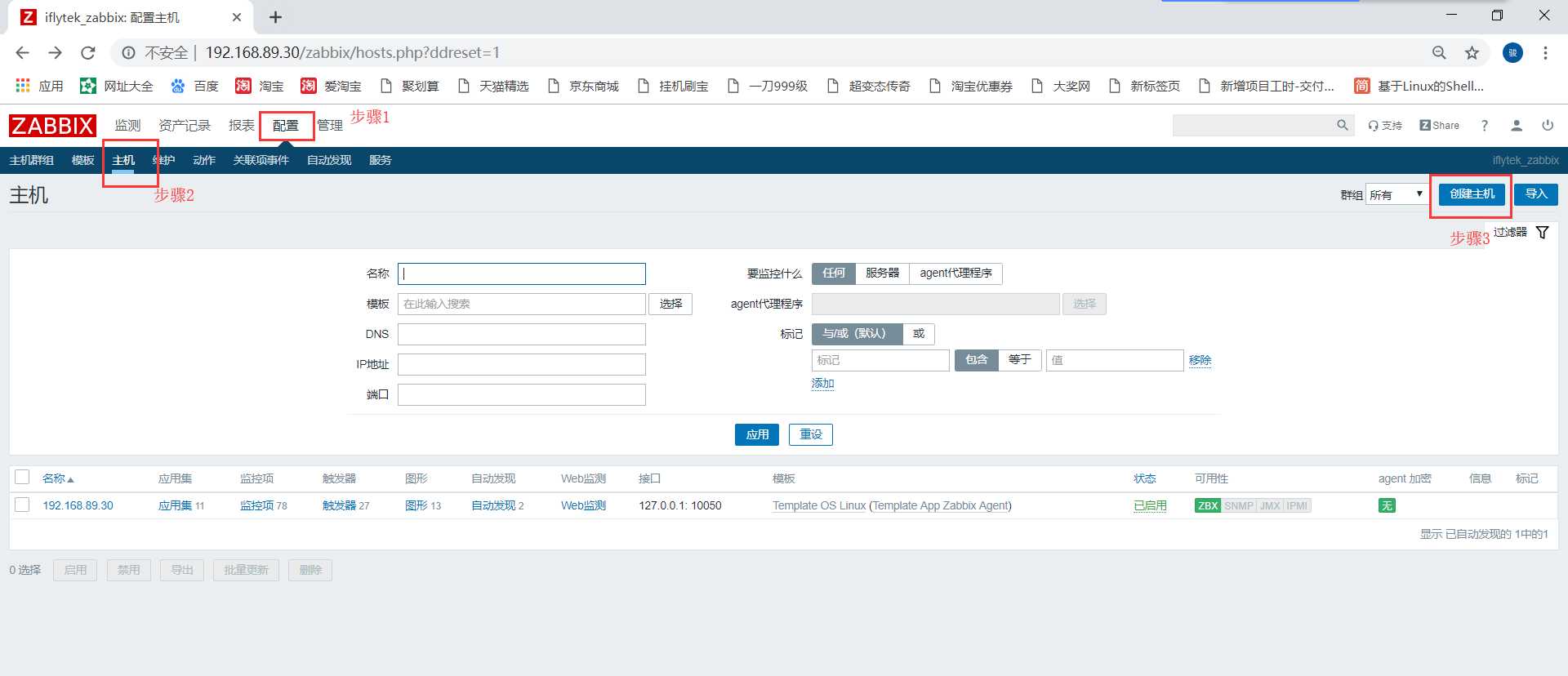
Task: Open the 淘宝 bookmark
Action: pyautogui.click(x=260, y=86)
